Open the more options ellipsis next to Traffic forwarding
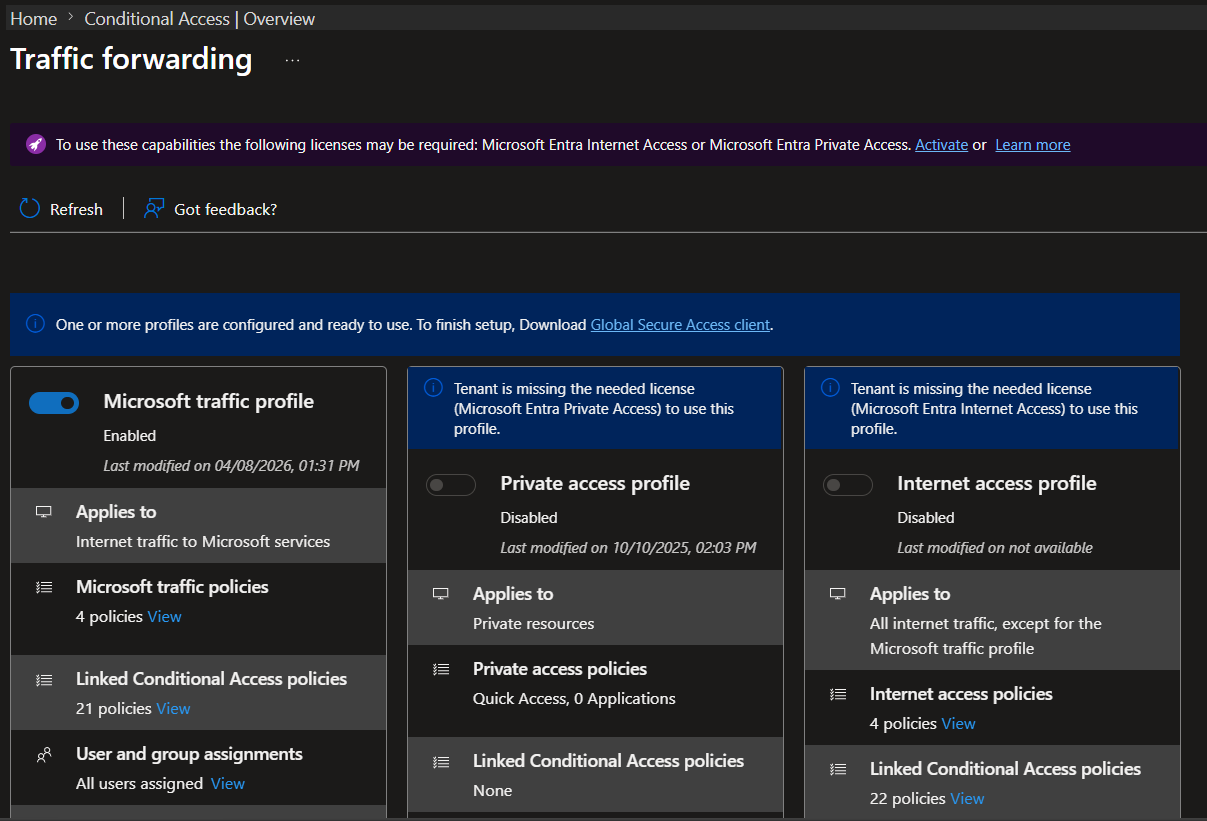This screenshot has height=821, width=1207. tap(292, 60)
